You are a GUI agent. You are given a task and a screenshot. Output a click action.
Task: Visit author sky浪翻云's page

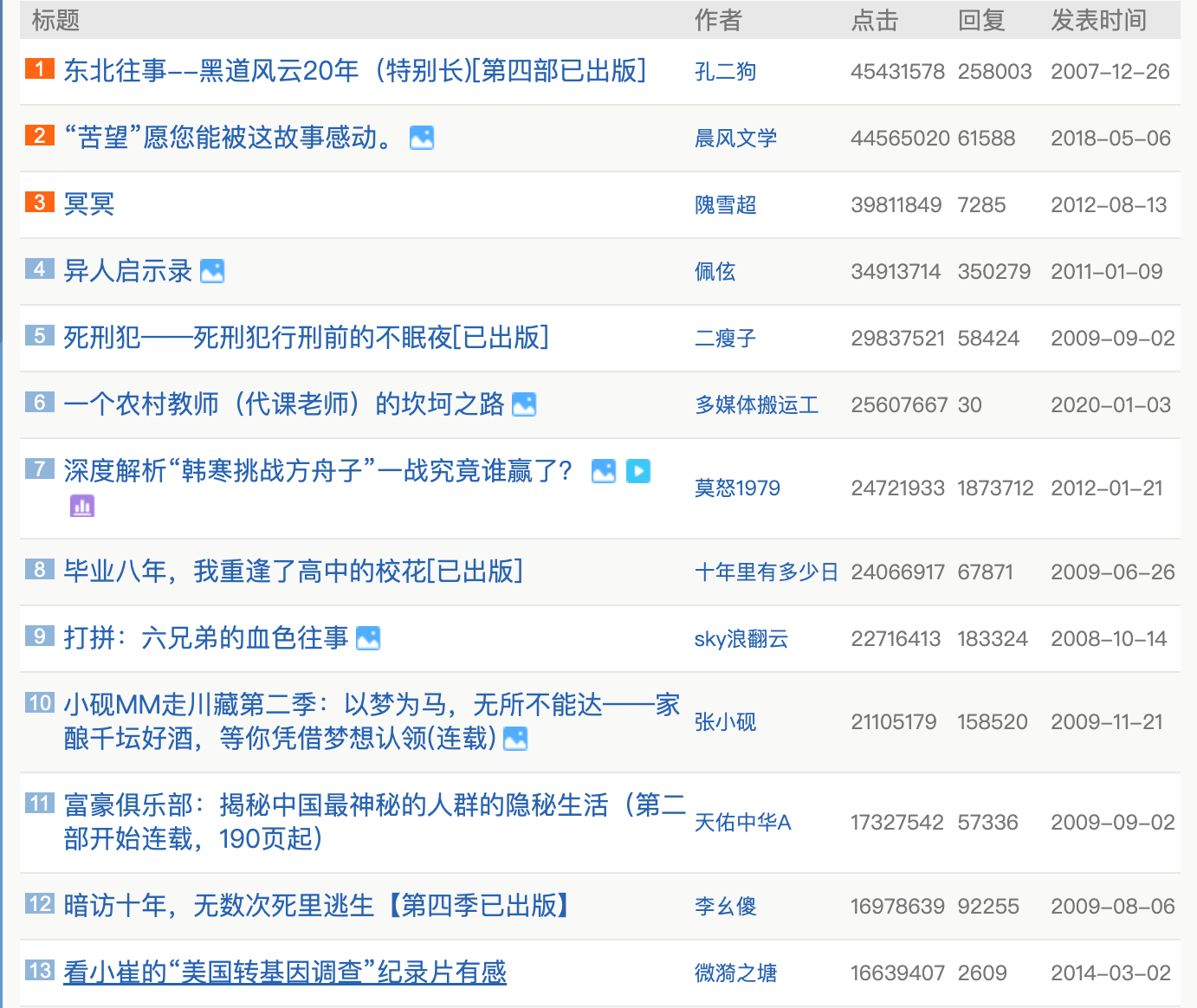[x=741, y=639]
